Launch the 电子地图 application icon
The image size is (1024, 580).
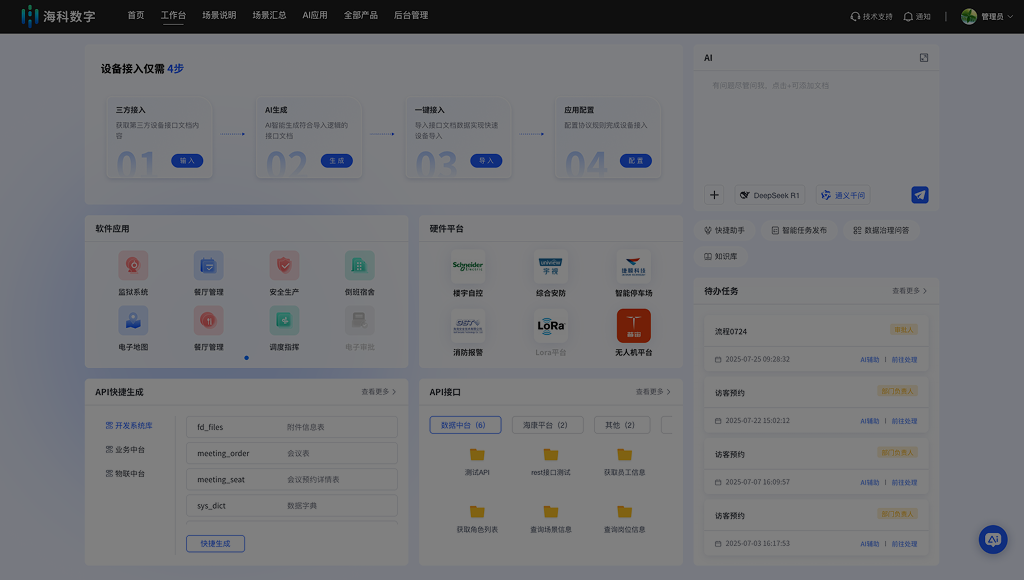coord(133,321)
